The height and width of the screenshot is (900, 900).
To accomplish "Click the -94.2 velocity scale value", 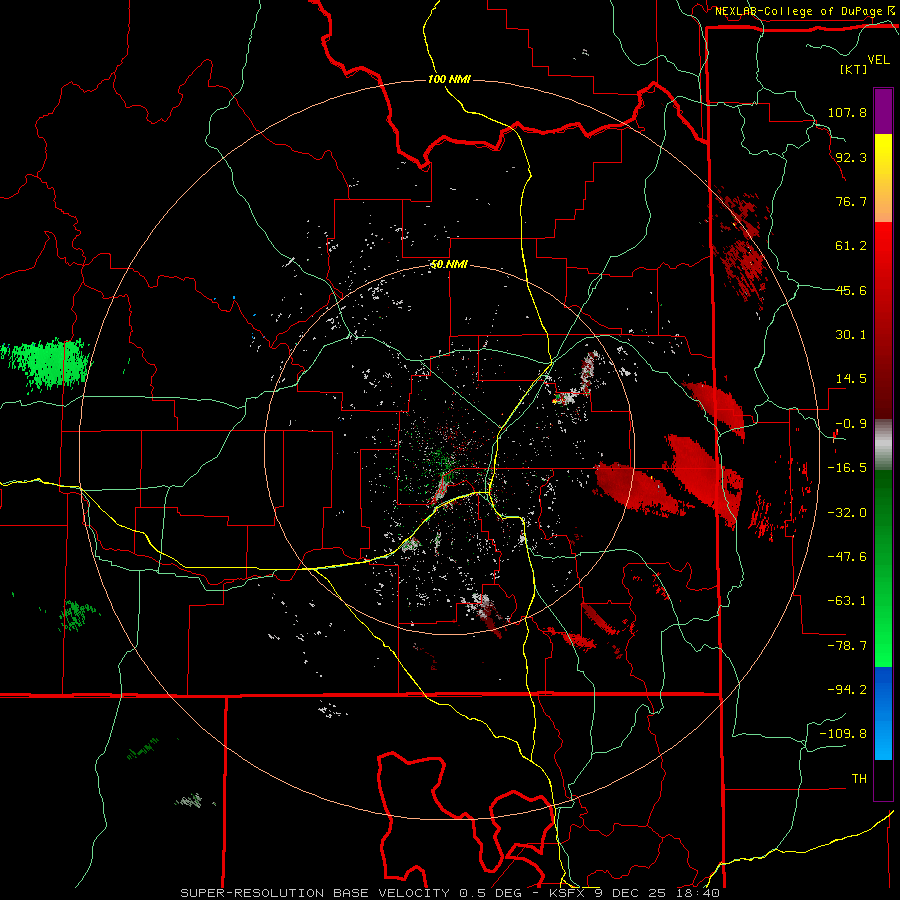I will pyautogui.click(x=847, y=690).
